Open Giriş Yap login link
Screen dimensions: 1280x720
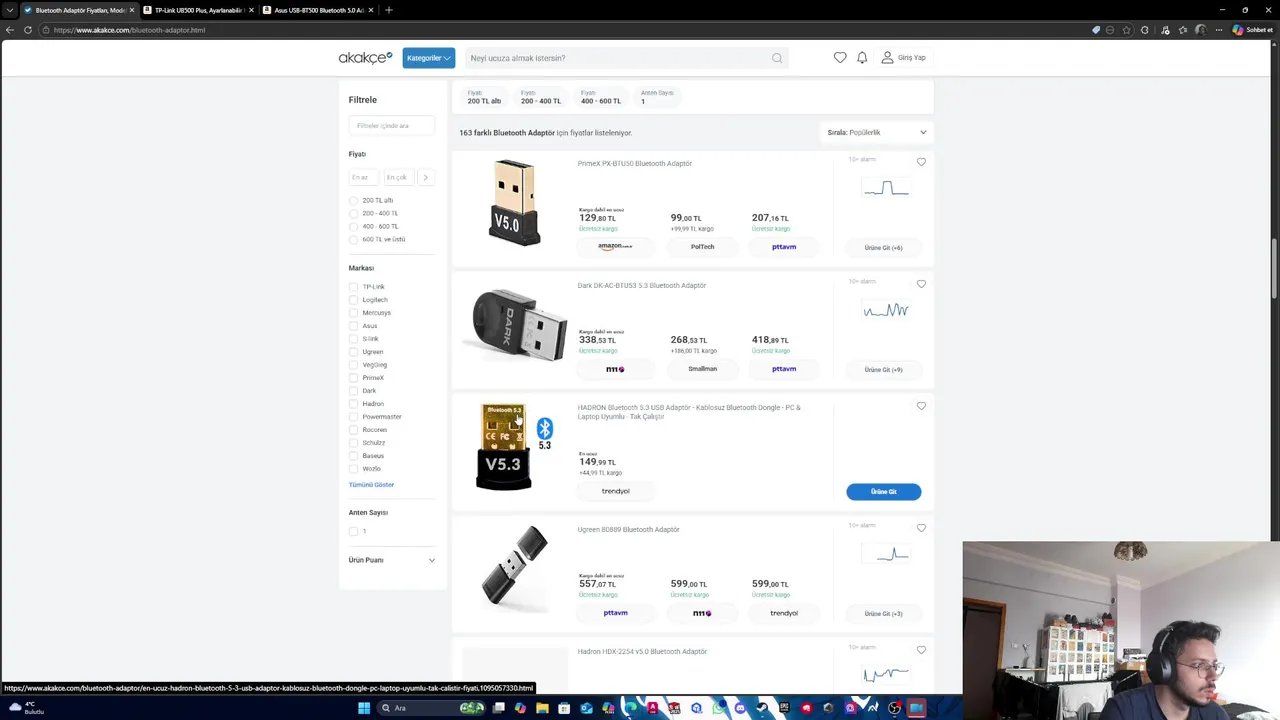point(903,58)
